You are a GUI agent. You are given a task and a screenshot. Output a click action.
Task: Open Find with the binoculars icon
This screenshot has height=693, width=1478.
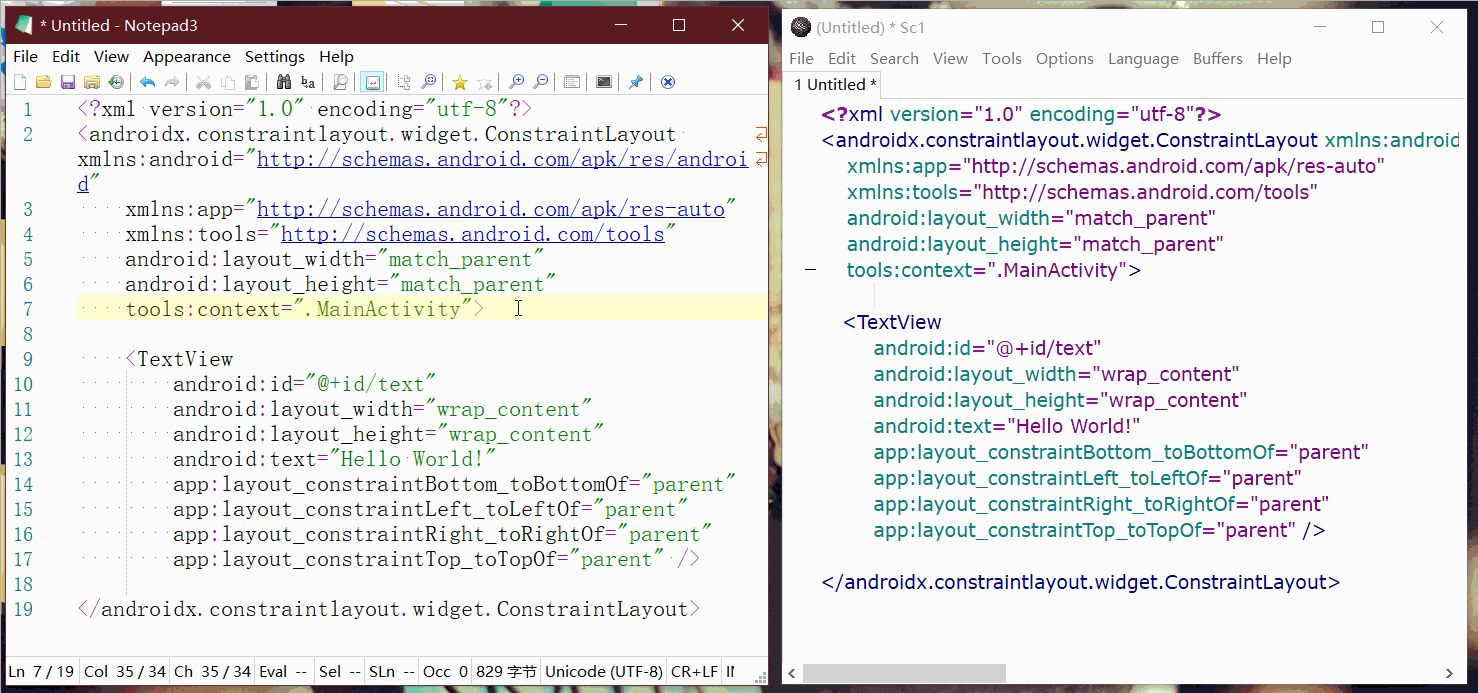(x=284, y=82)
